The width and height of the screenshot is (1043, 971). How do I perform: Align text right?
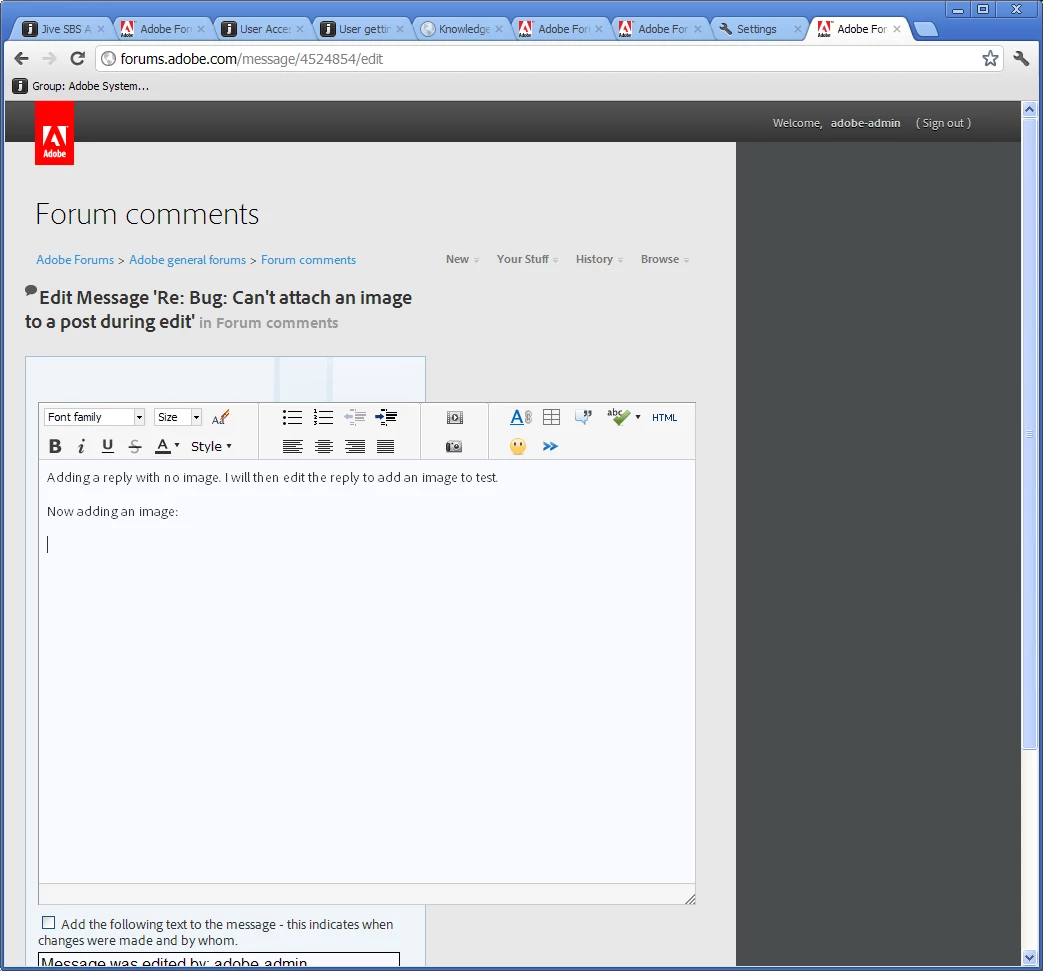355,446
